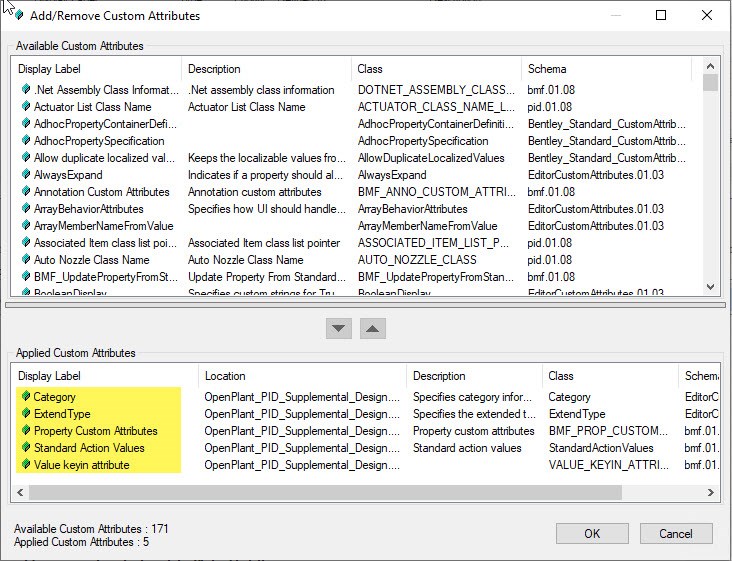Click the icon beside applied Category attribute
The width and height of the screenshot is (732, 561).
pos(26,396)
